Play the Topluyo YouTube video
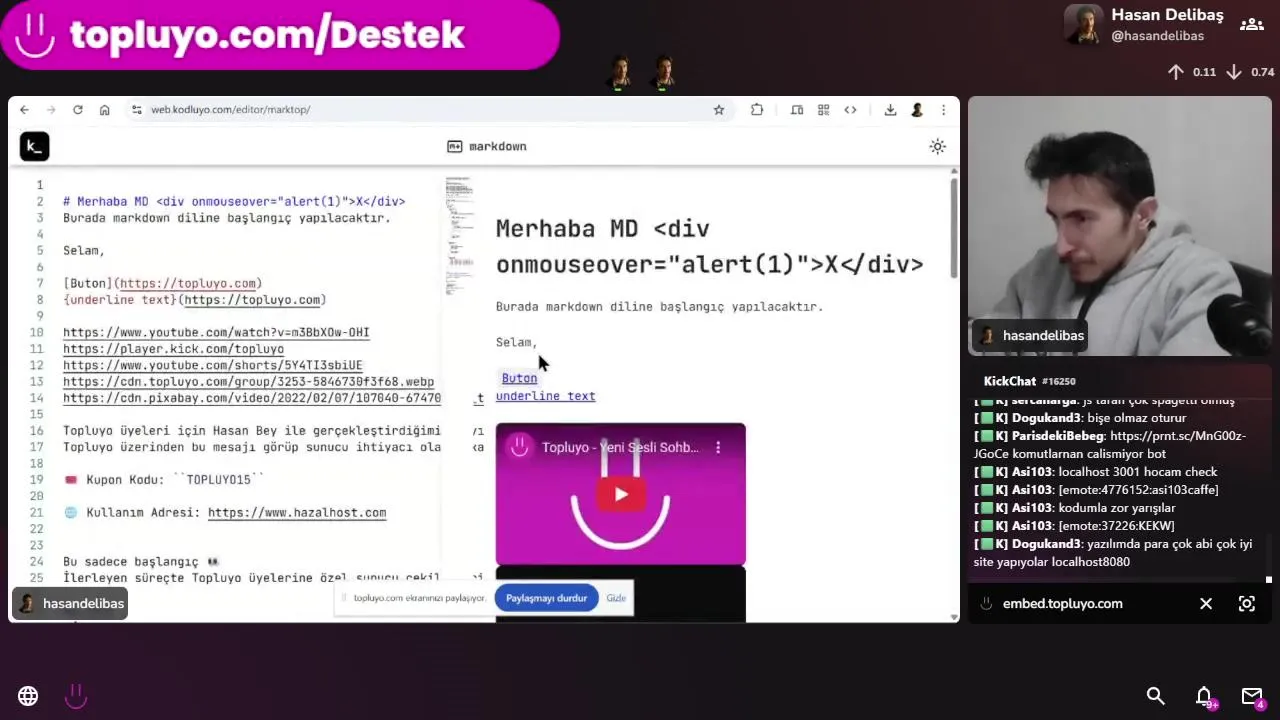The image size is (1280, 720). click(x=621, y=494)
